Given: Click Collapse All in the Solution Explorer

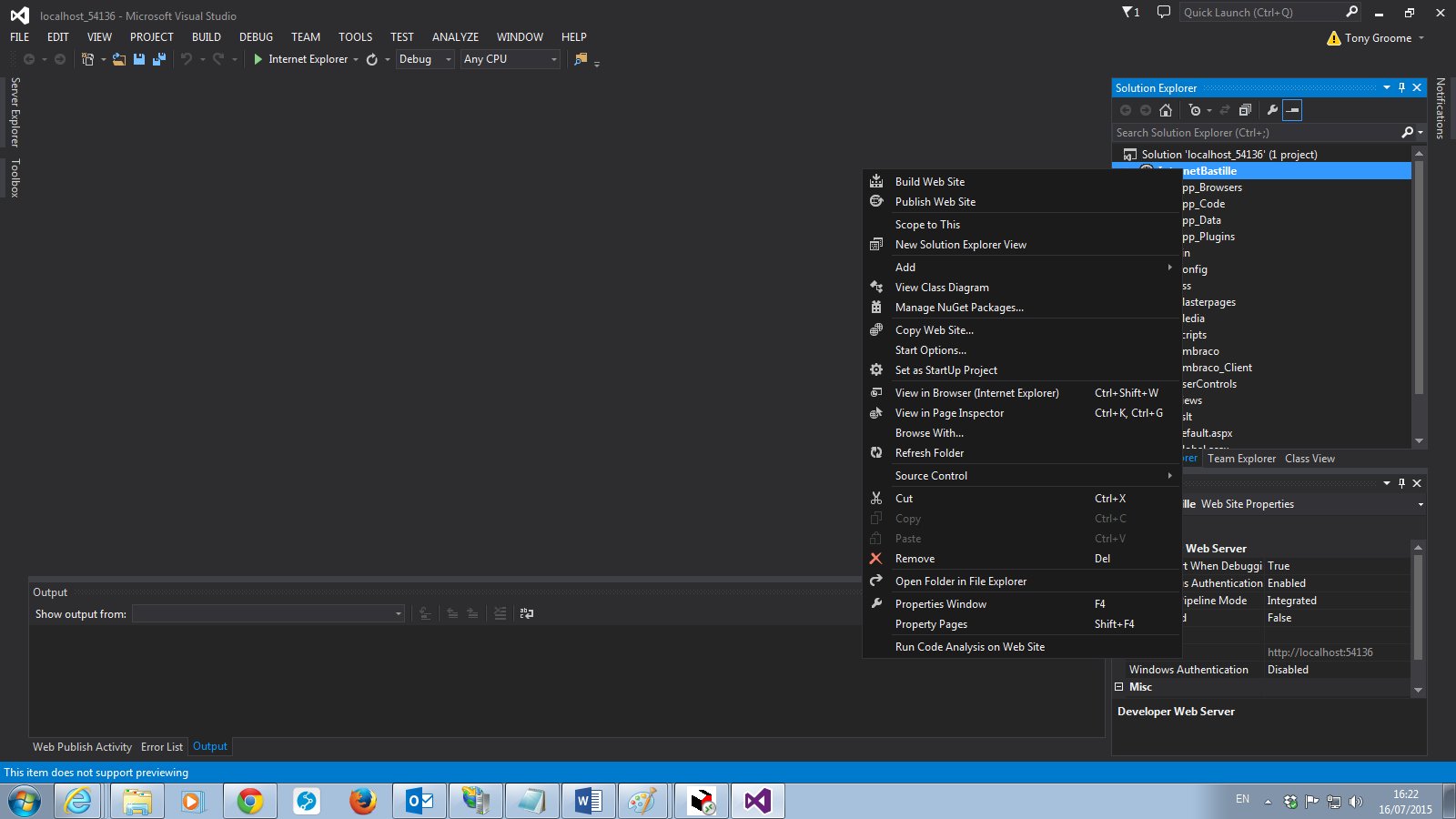Looking at the screenshot, I should coord(1245,110).
